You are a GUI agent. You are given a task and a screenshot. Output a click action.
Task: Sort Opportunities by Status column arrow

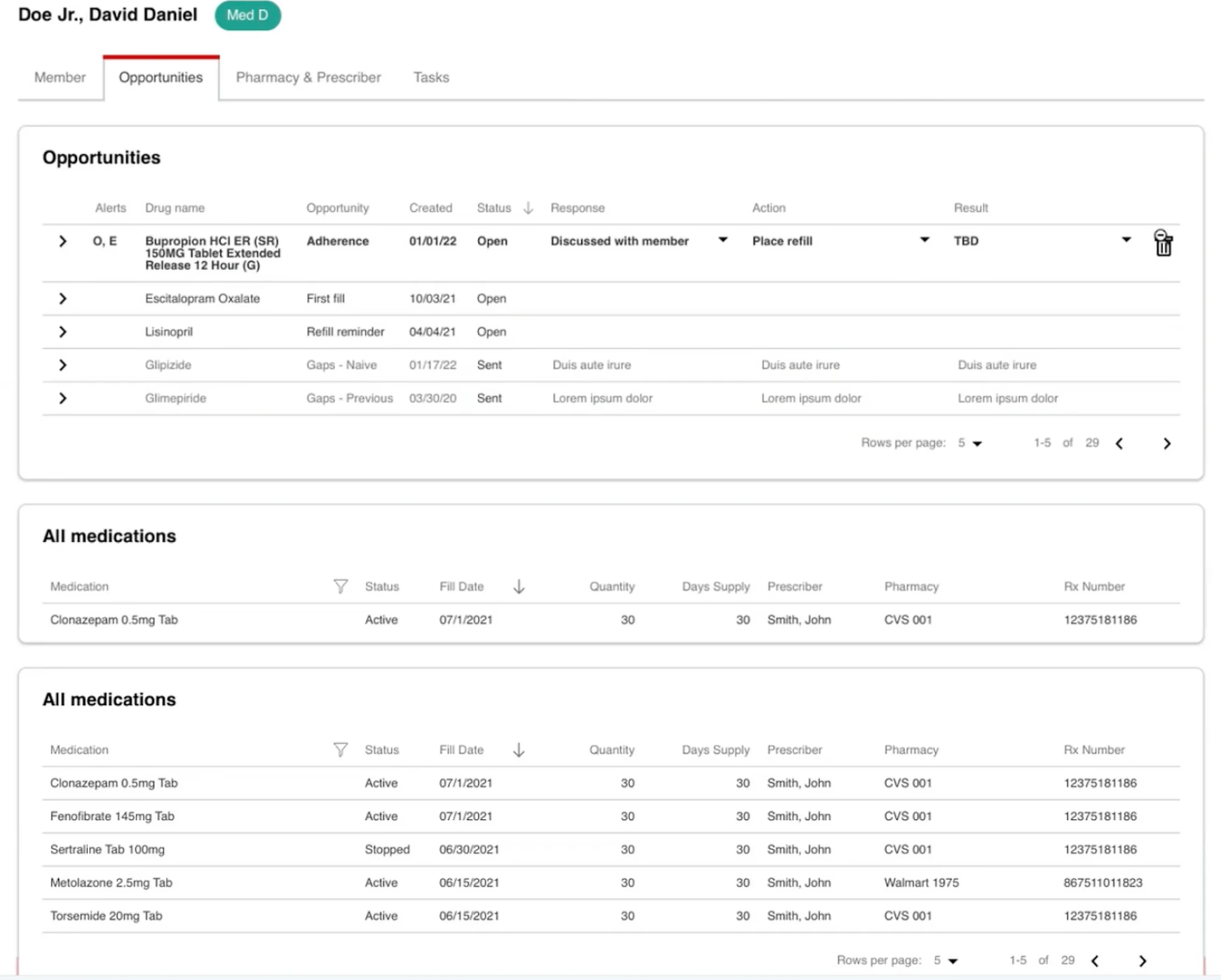pos(528,208)
